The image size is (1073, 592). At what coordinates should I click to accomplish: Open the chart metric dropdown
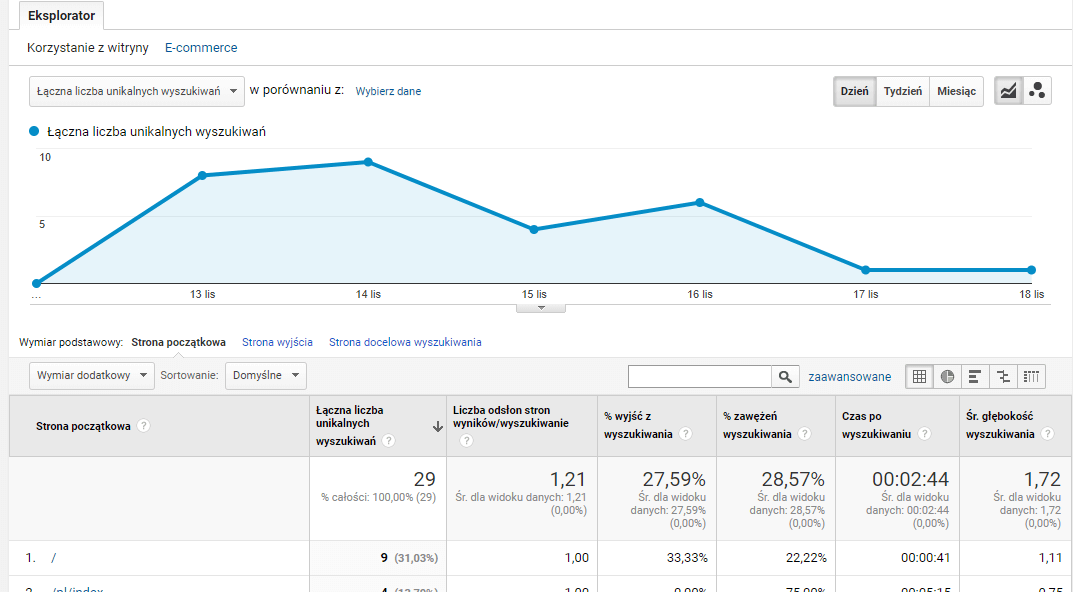click(137, 91)
